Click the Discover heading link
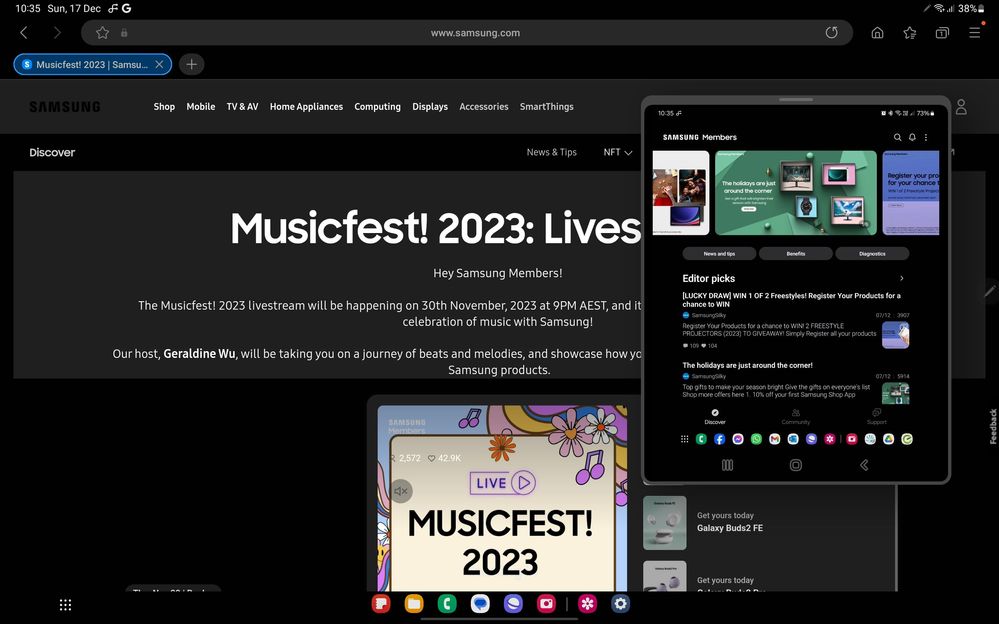 coord(52,152)
